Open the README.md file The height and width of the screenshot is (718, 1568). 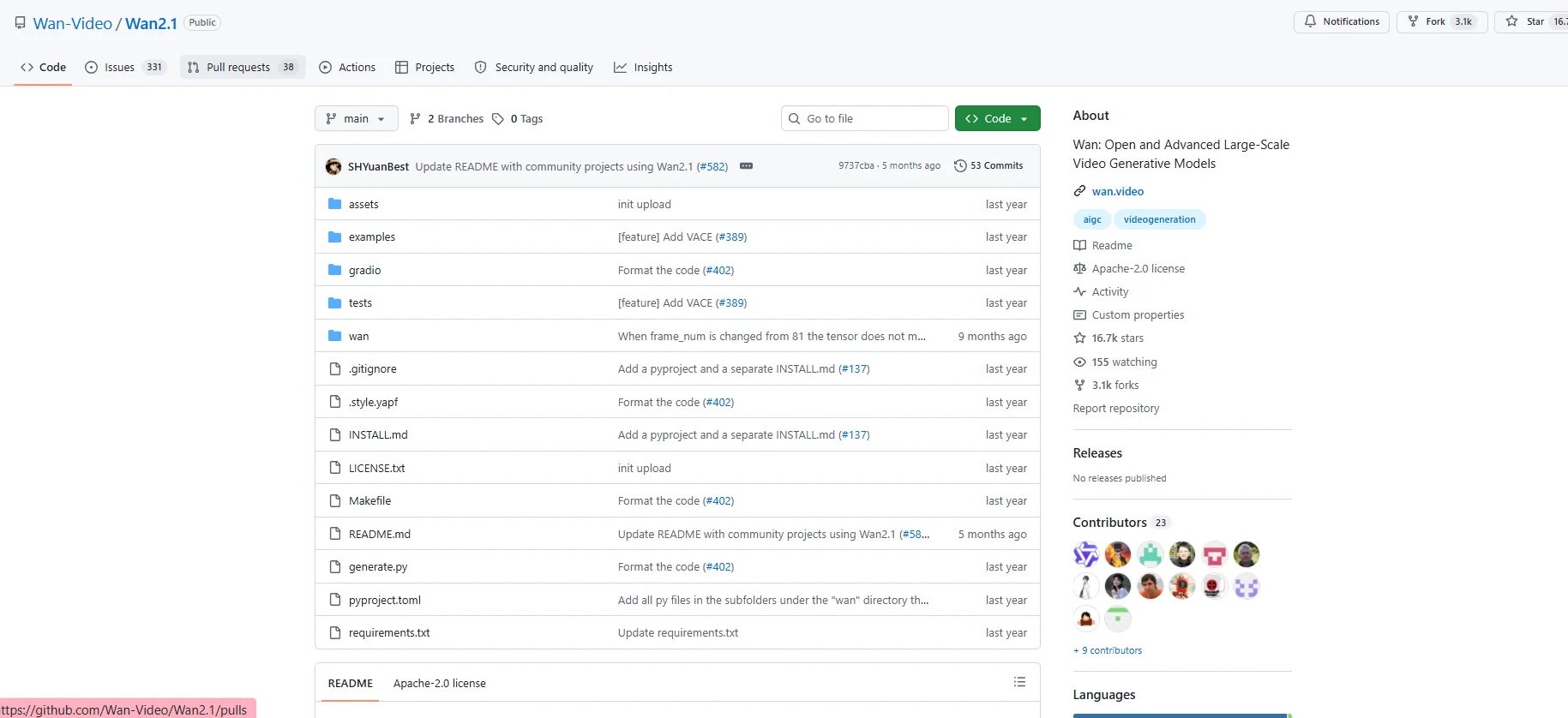coord(380,534)
